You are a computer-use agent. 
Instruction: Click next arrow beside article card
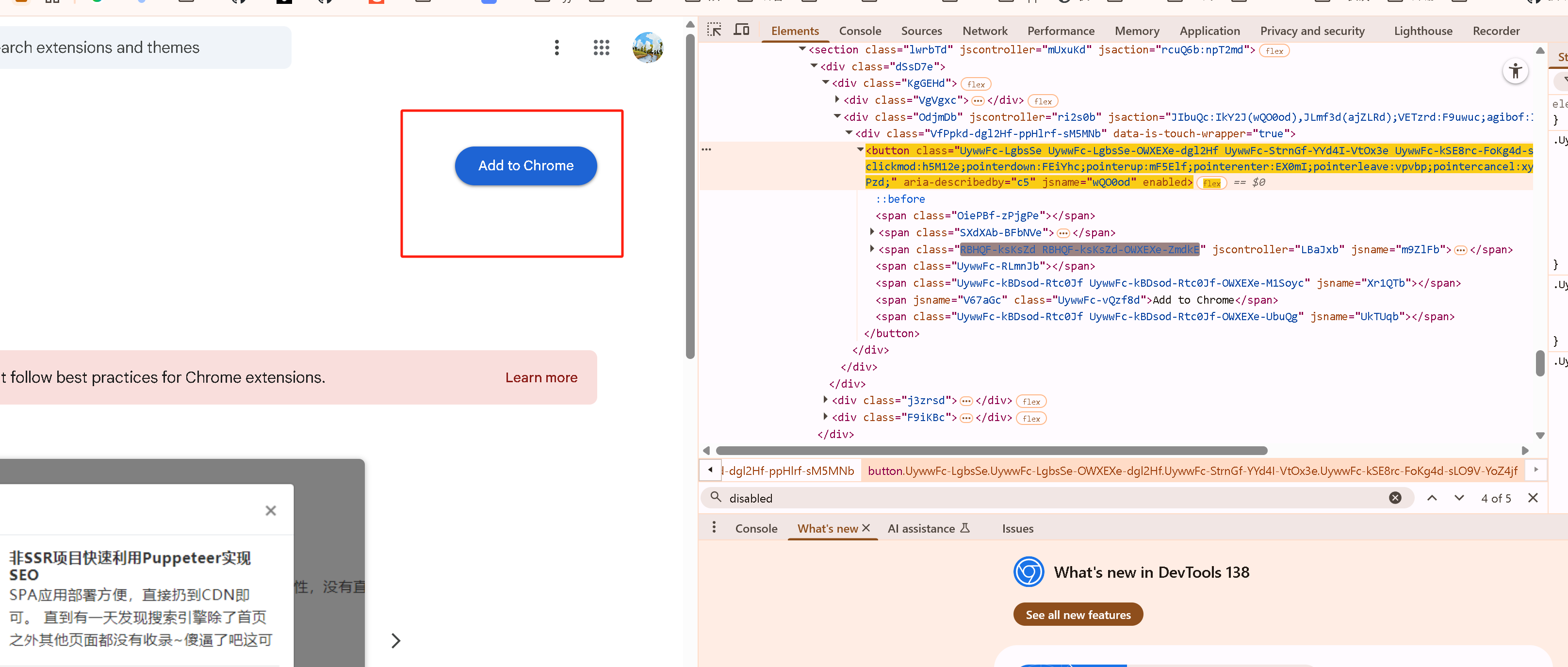pyautogui.click(x=396, y=640)
